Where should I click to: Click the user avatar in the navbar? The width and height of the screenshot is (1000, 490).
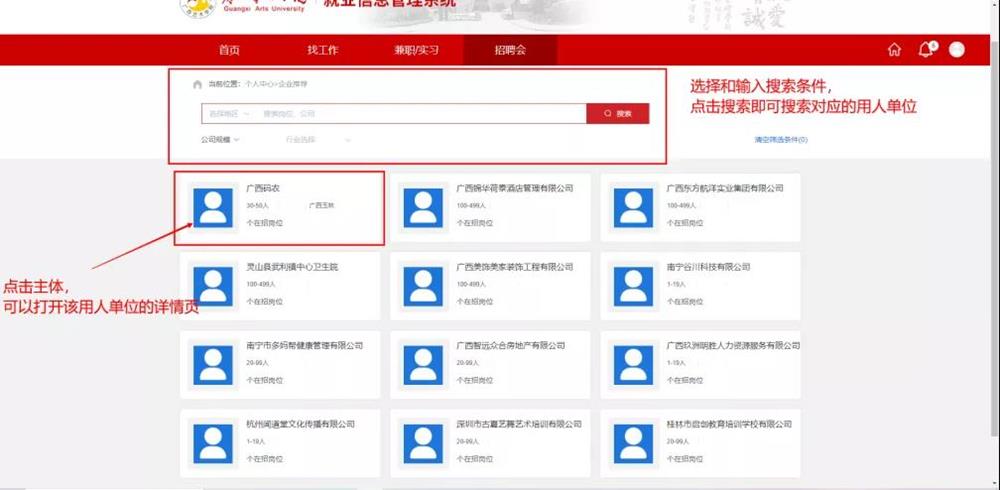click(957, 50)
